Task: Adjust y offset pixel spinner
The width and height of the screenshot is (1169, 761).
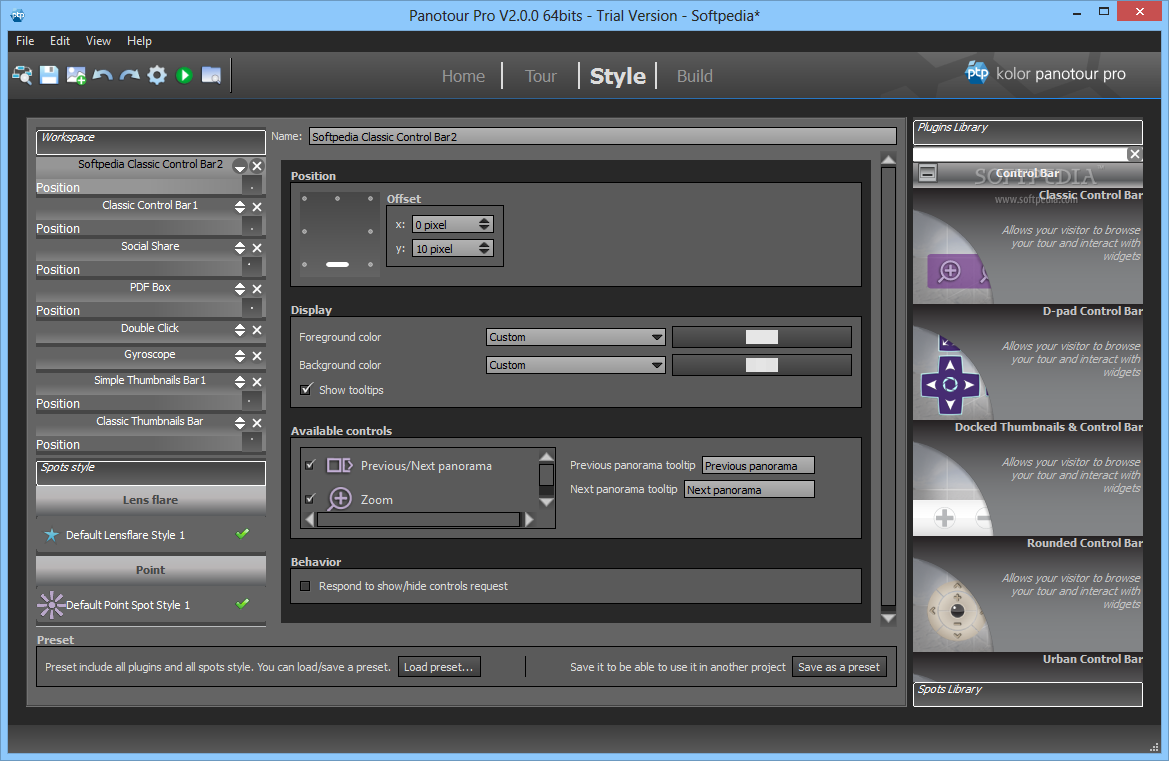Action: click(485, 248)
